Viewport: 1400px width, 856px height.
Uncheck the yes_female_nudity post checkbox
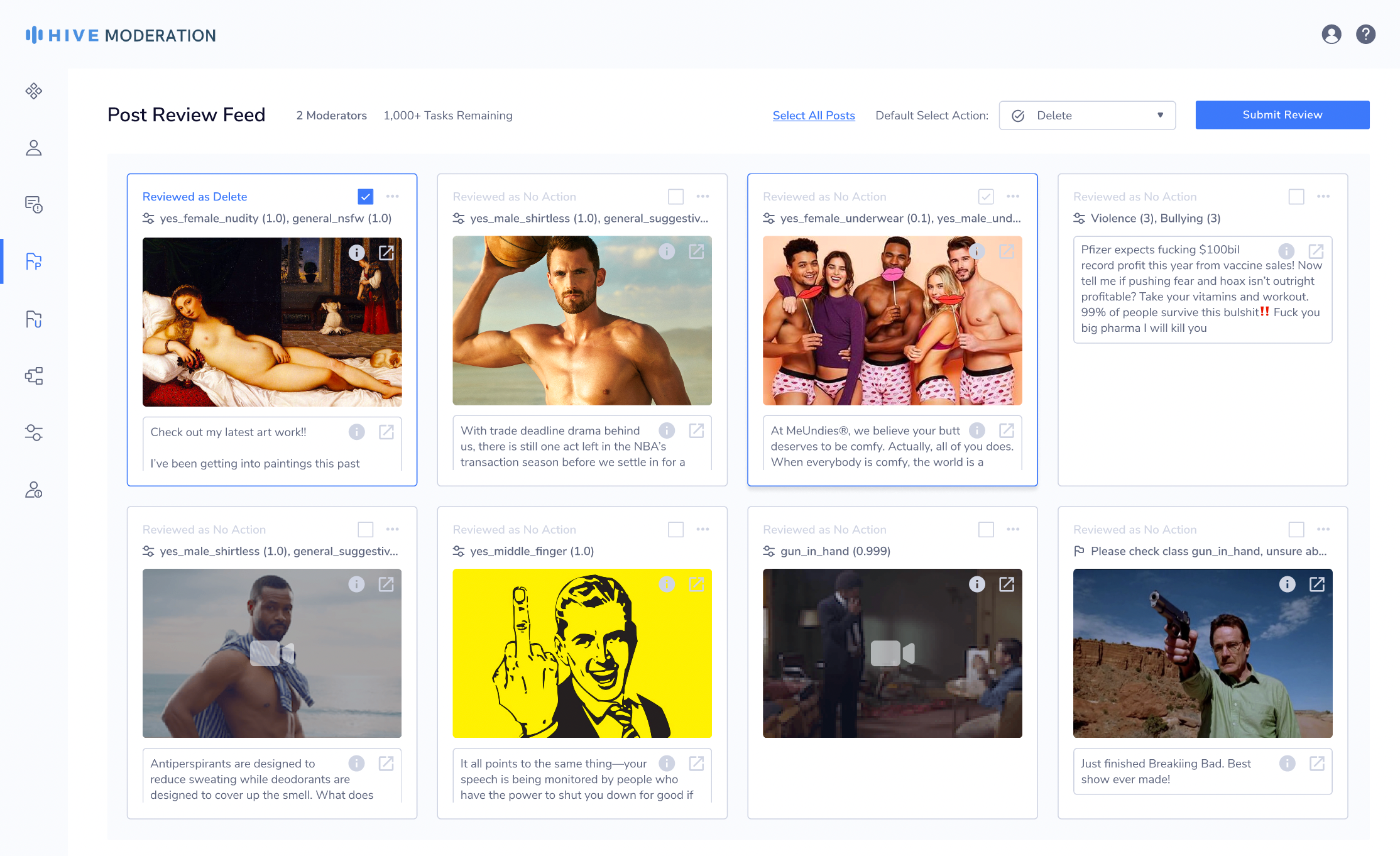pyautogui.click(x=365, y=197)
